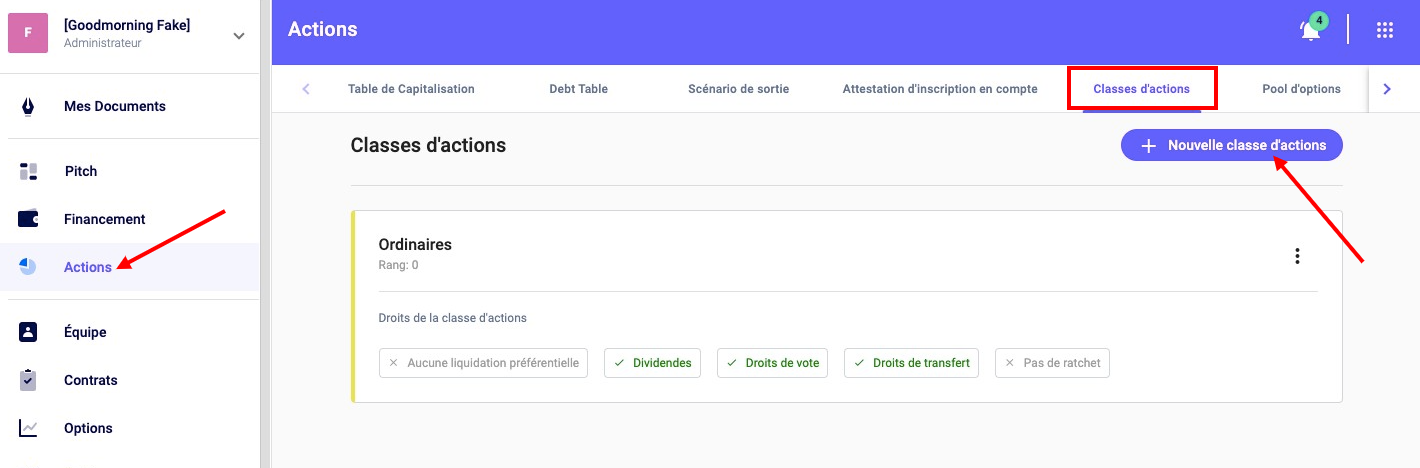
Task: Click the Contrats clipboard icon
Action: (28, 380)
